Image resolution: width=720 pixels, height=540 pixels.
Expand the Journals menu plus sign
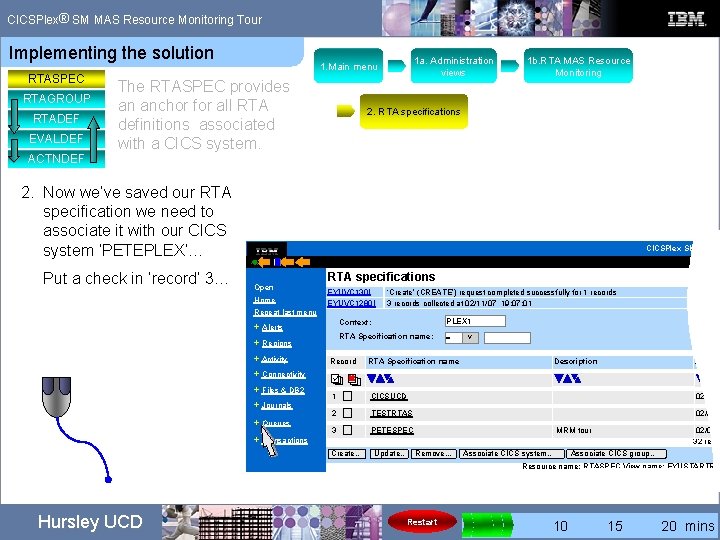tap(257, 405)
